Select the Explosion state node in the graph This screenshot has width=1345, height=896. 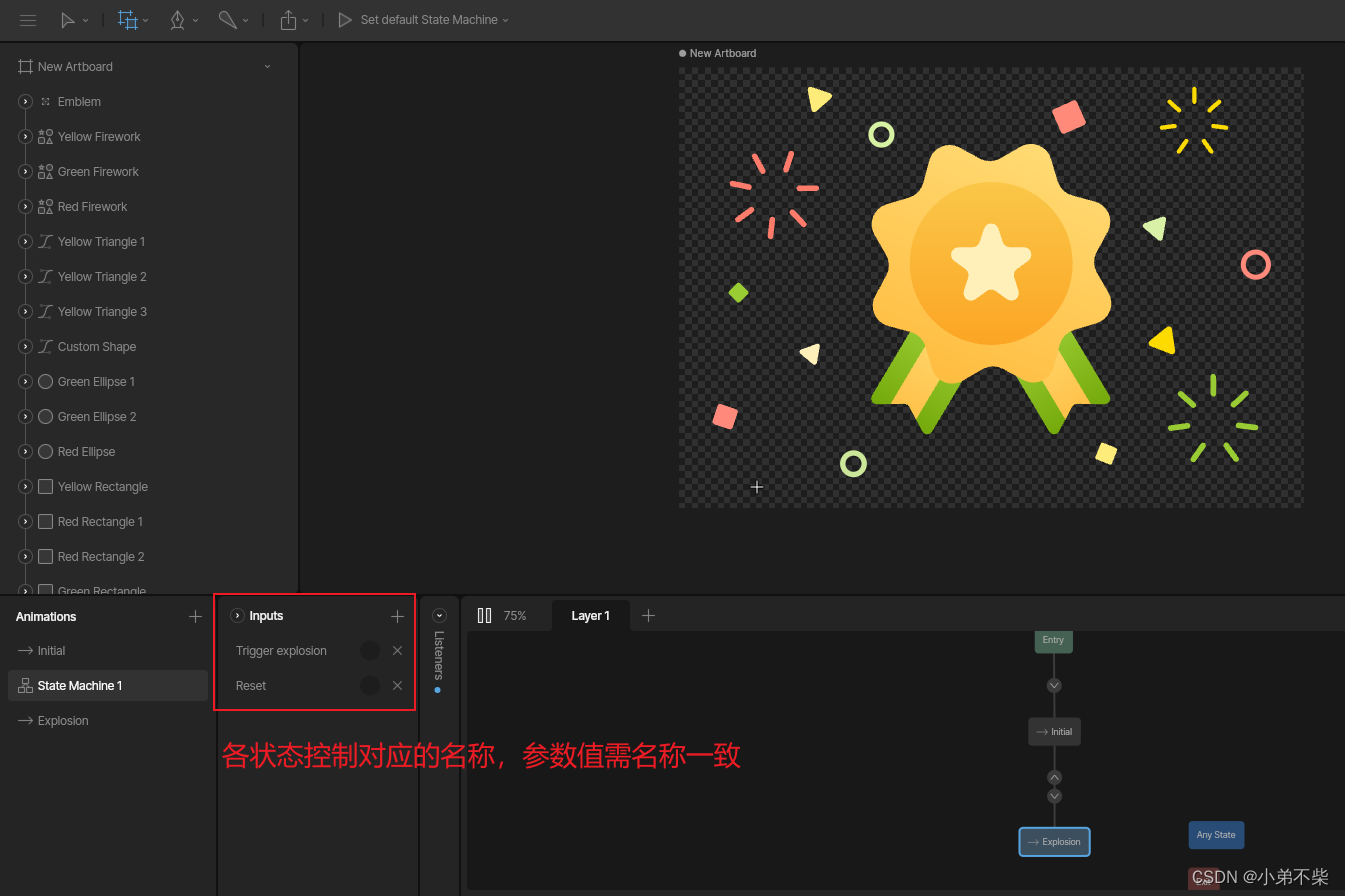tap(1054, 841)
